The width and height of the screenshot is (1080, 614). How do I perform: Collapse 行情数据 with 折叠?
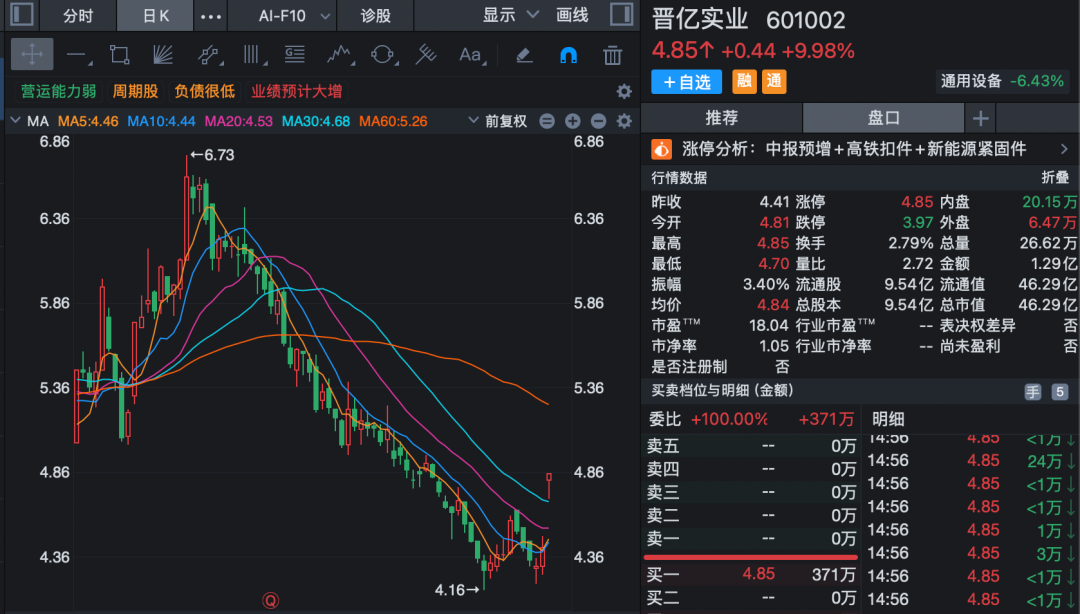(x=1055, y=178)
